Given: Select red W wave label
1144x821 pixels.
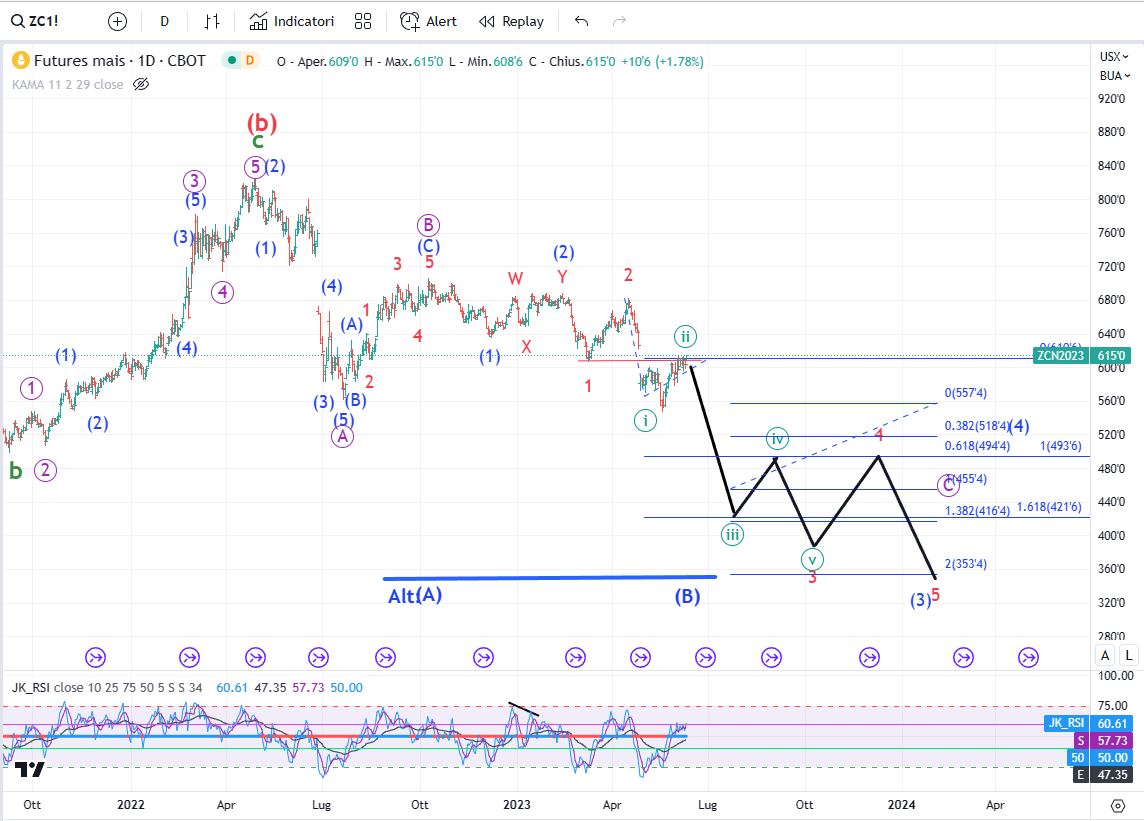Looking at the screenshot, I should click(515, 278).
